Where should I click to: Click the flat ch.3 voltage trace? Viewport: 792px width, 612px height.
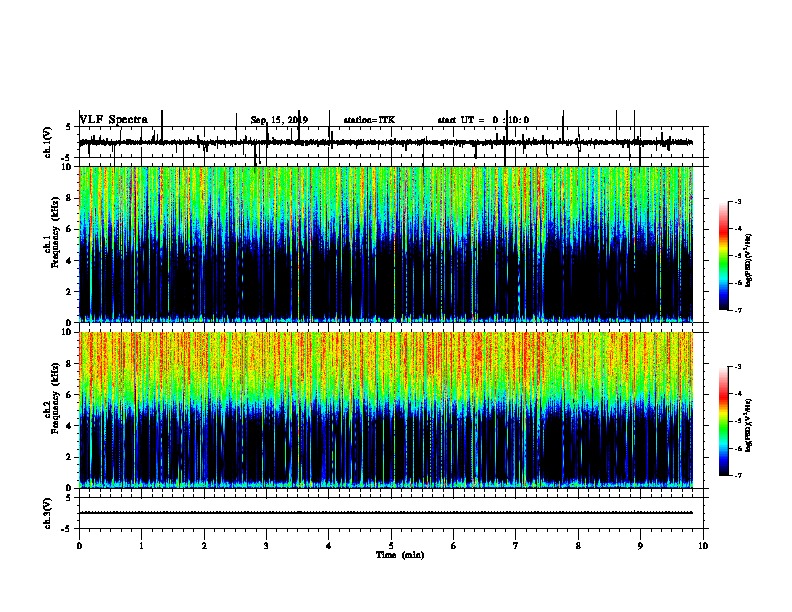click(386, 513)
